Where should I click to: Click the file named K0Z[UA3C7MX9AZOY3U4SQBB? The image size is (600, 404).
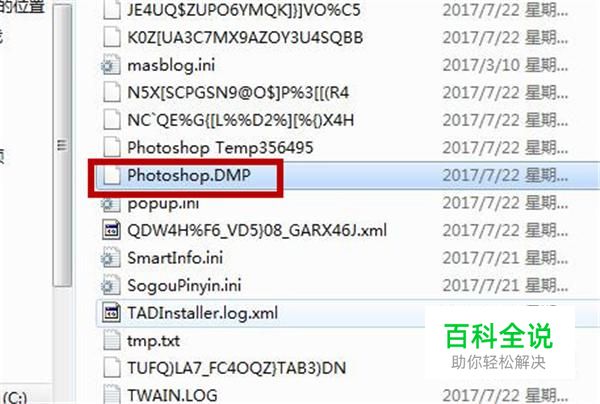pyautogui.click(x=245, y=37)
